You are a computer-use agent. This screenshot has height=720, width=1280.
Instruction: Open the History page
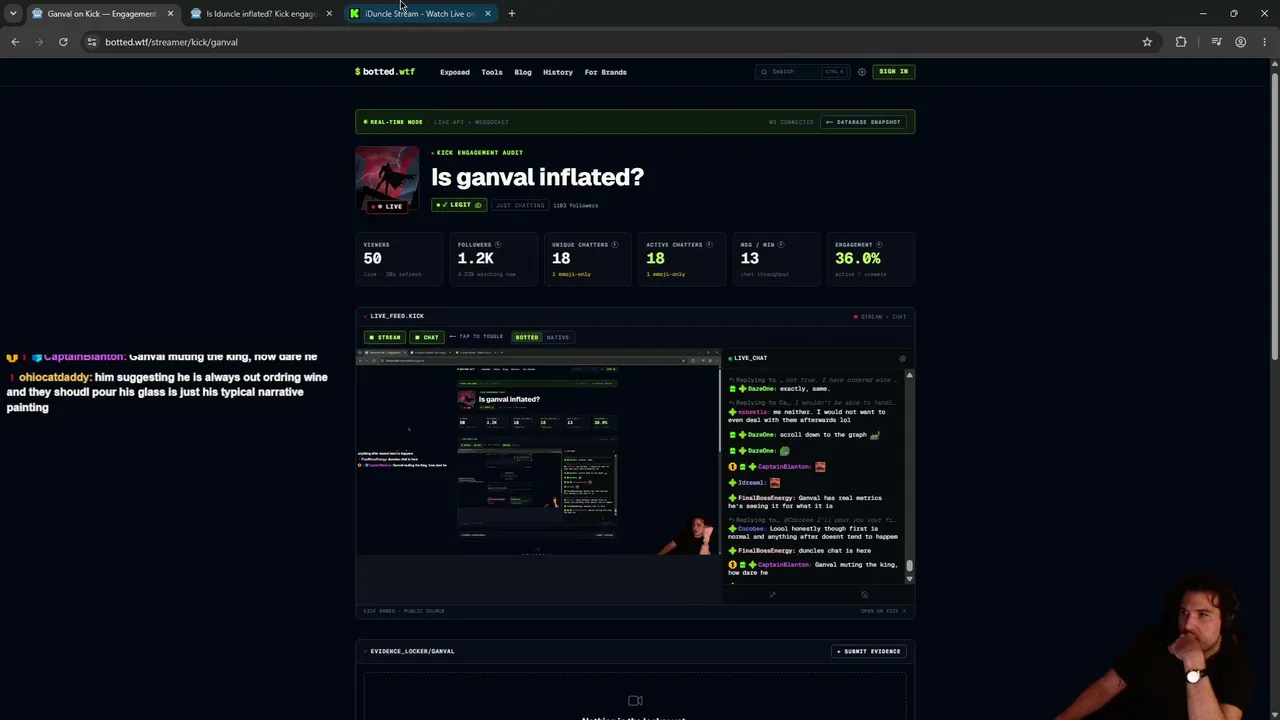click(558, 72)
